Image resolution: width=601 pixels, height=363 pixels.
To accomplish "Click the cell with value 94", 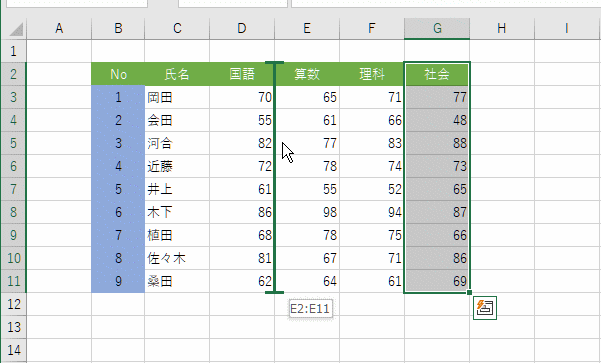I will tap(372, 212).
